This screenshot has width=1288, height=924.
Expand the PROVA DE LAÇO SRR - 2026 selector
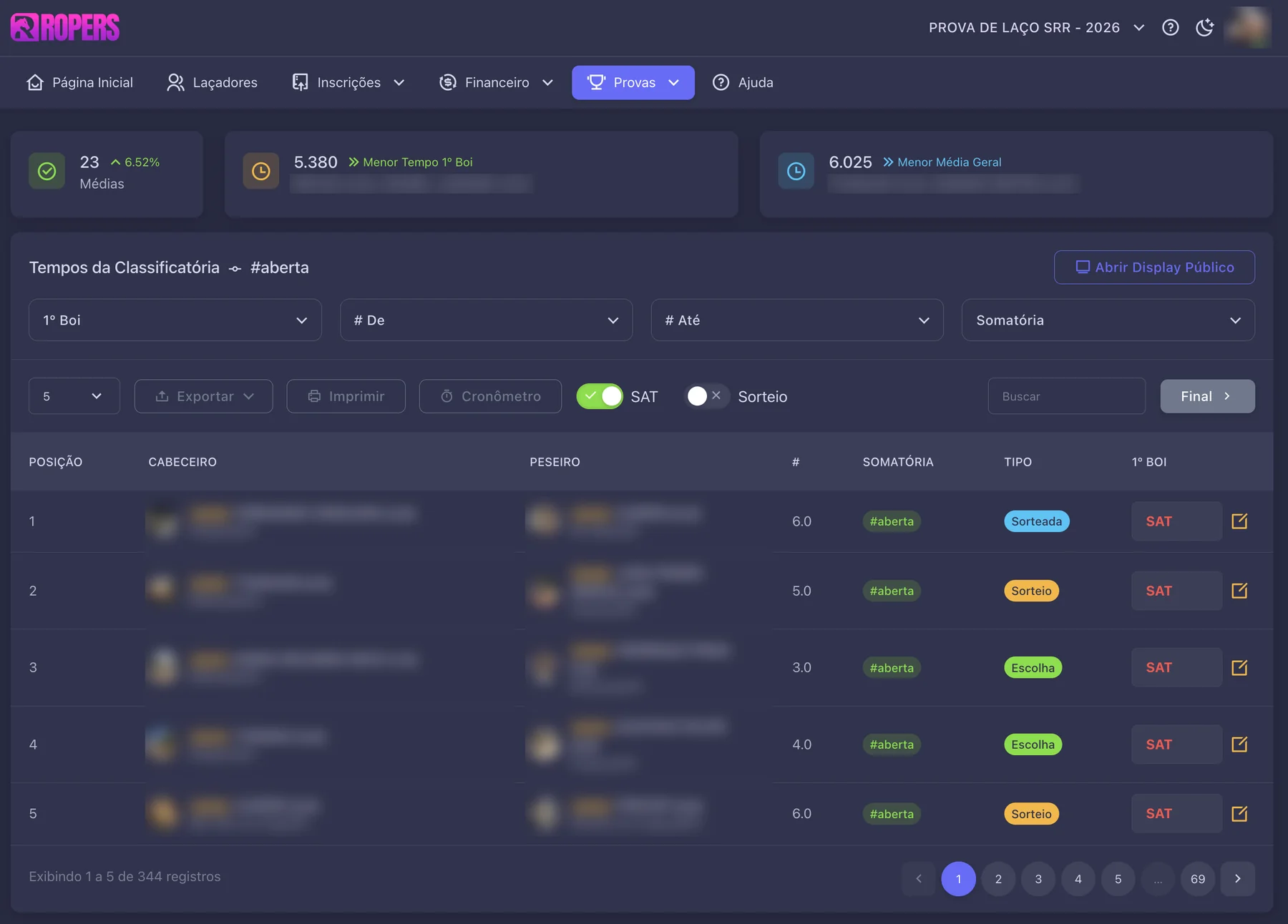(x=1037, y=27)
